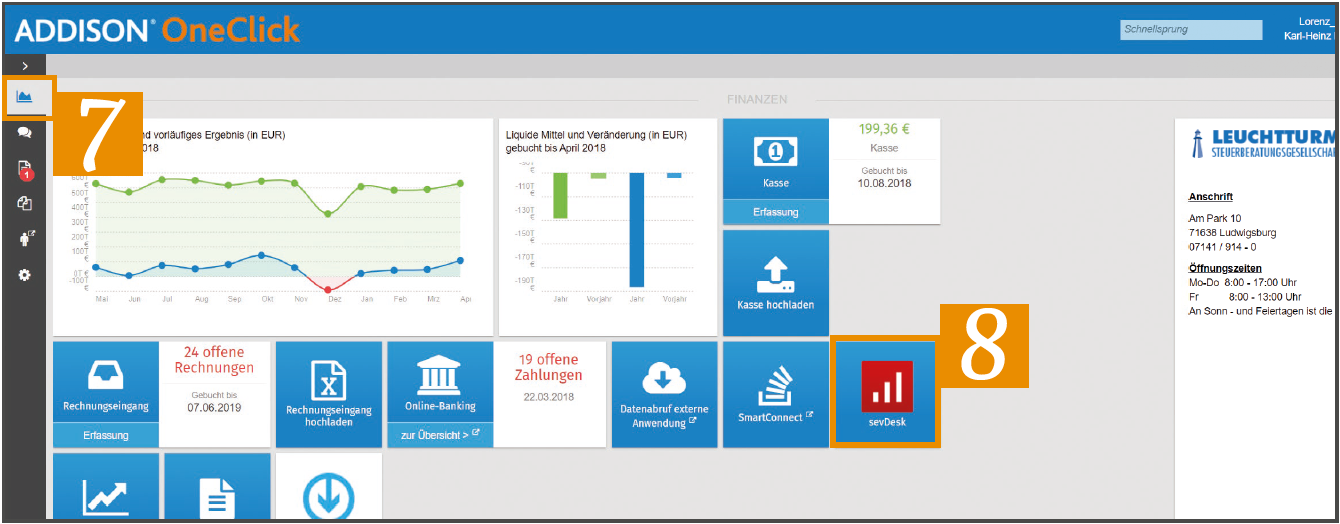Open the Online-Banking tile
Image resolution: width=1340 pixels, height=524 pixels.
[440, 382]
